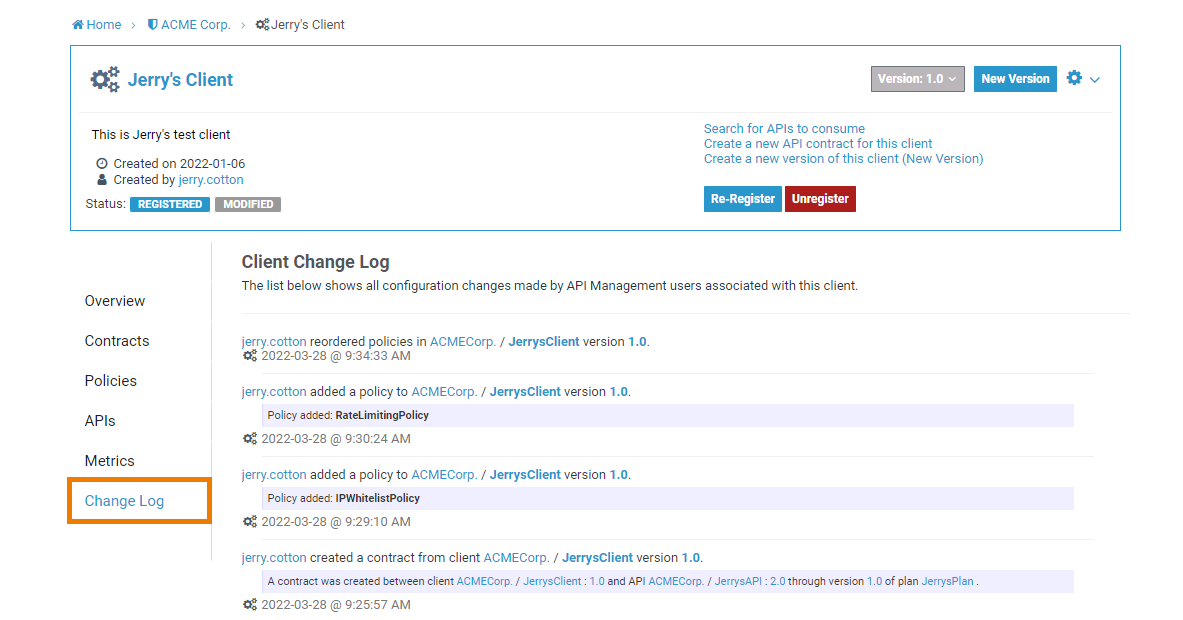Click Create a new API contract link
This screenshot has width=1183, height=620.
818,144
